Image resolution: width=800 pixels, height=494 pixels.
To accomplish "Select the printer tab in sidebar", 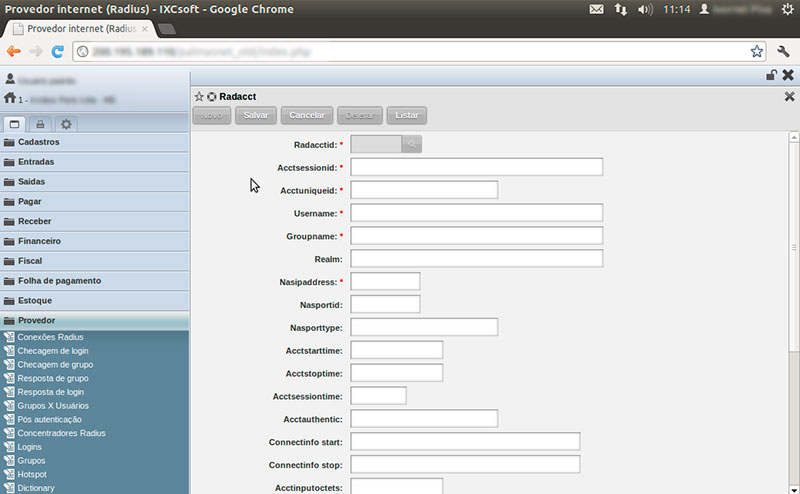I will tap(40, 124).
